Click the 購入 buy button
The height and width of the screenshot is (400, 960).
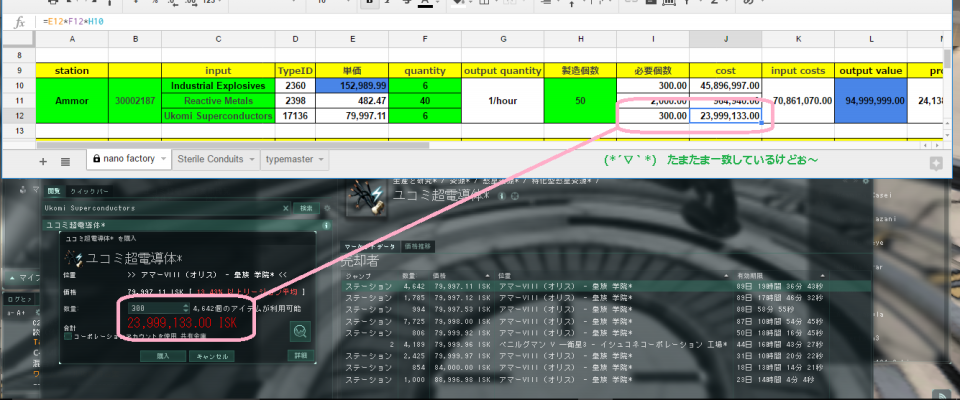pyautogui.click(x=163, y=356)
